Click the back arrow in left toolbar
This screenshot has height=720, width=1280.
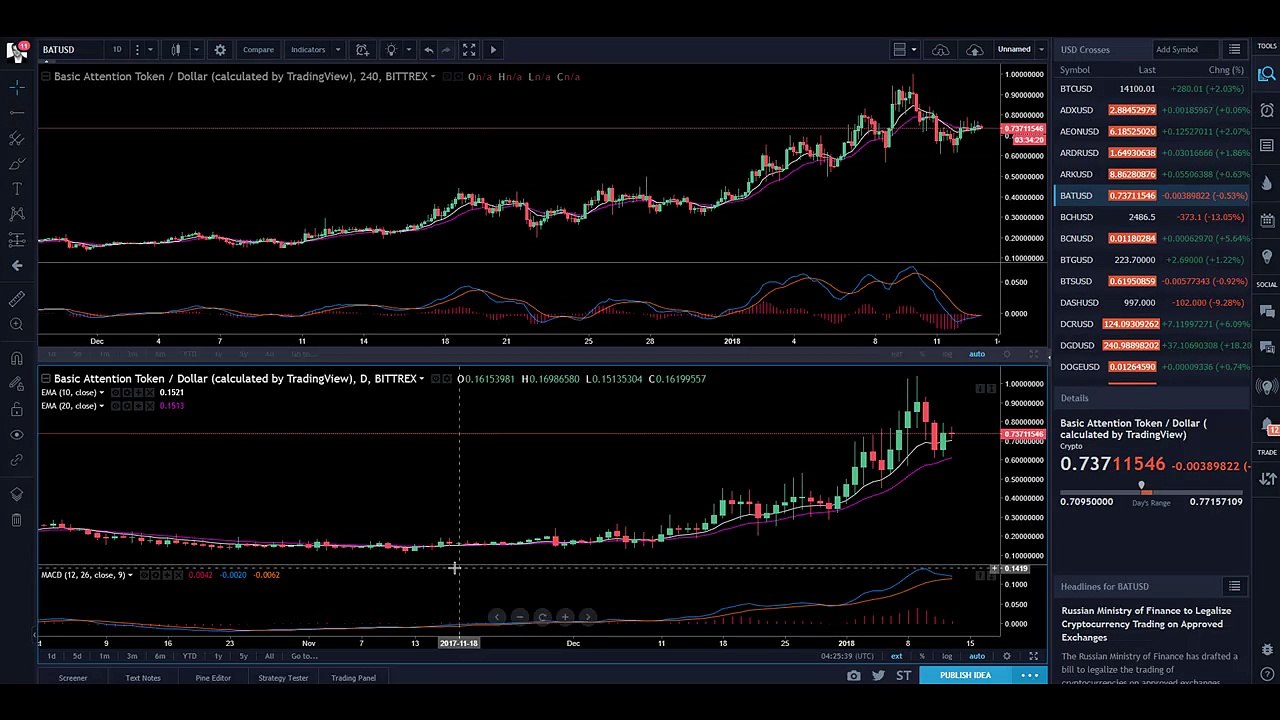tap(17, 265)
